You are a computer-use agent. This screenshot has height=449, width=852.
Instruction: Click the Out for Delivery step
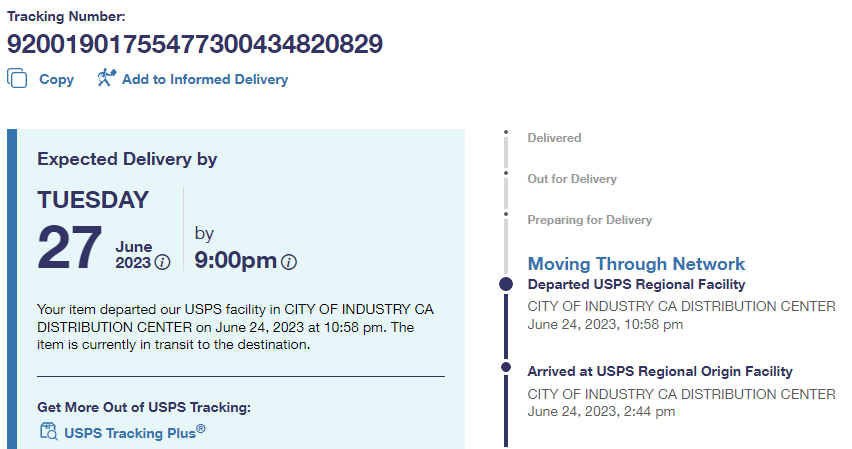point(572,179)
